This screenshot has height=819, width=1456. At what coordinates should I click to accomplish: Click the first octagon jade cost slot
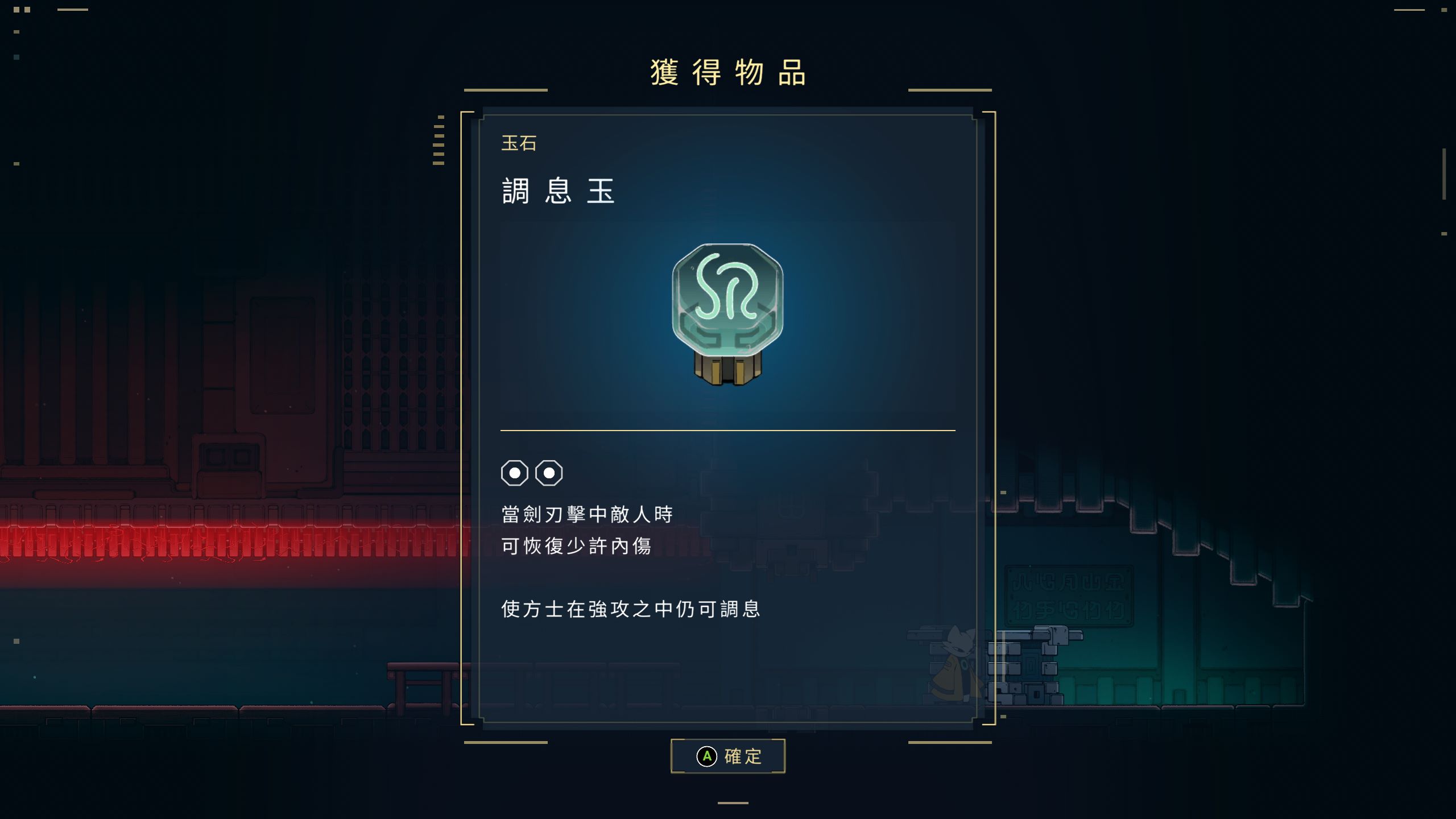point(515,473)
